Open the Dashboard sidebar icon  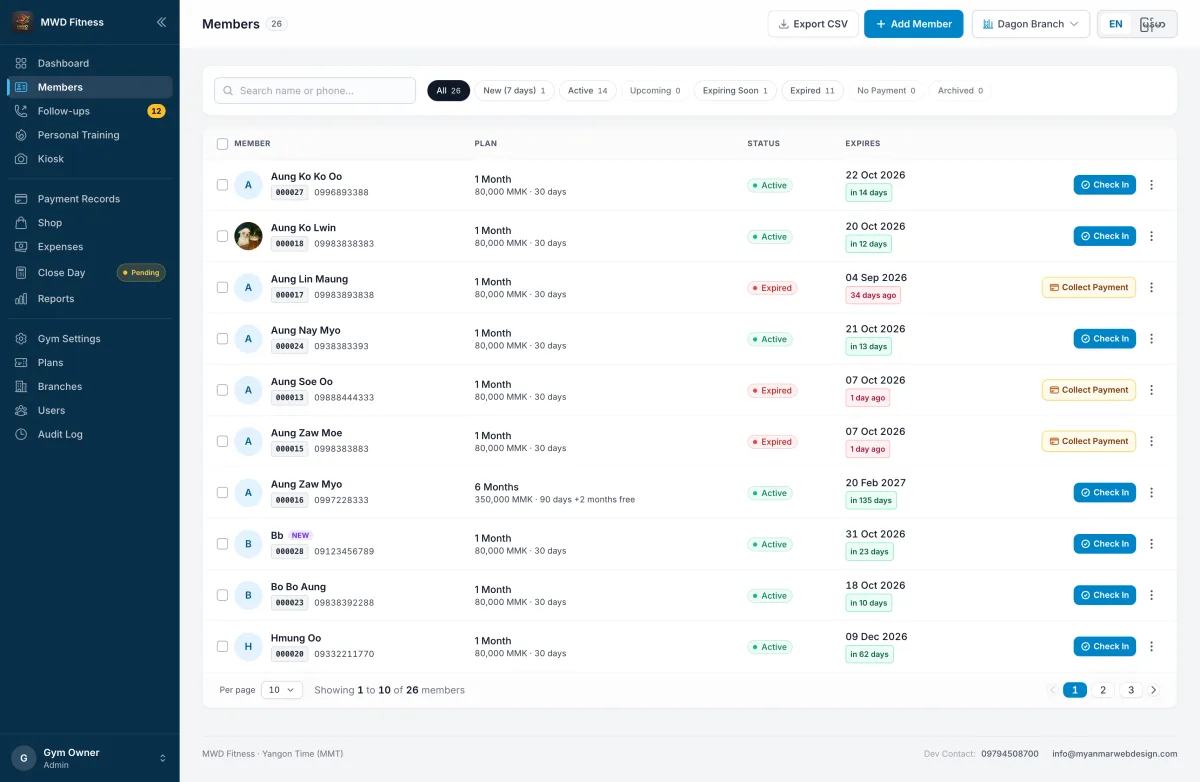(x=21, y=63)
